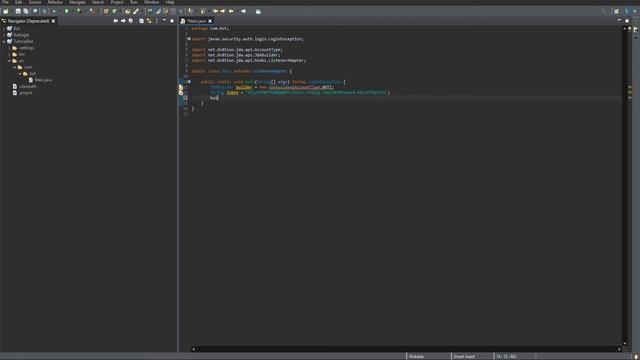This screenshot has width=640, height=360.
Task: Click the Save toolbar icon
Action: pos(18,11)
